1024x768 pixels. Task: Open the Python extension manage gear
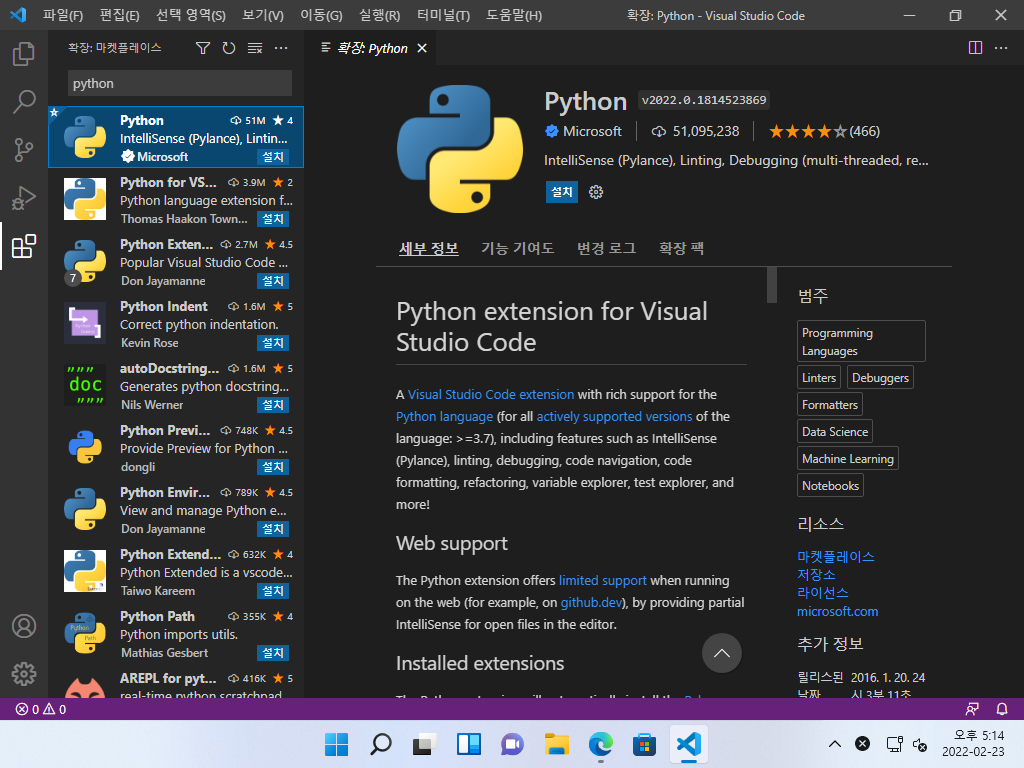[x=596, y=192]
